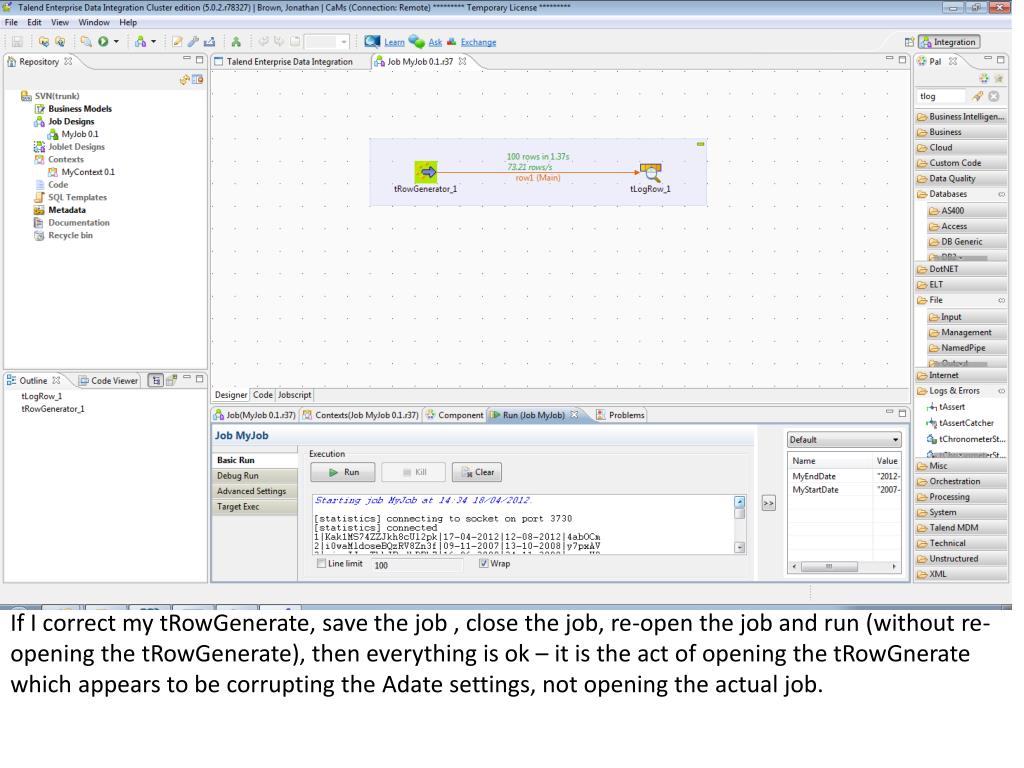The width and height of the screenshot is (1024, 768).
Task: Click the Outline view toggle icon
Action: pos(155,380)
